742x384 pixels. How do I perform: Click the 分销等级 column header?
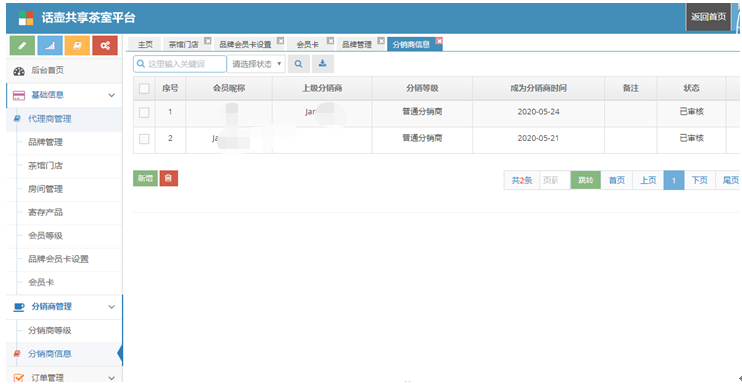click(x=422, y=89)
